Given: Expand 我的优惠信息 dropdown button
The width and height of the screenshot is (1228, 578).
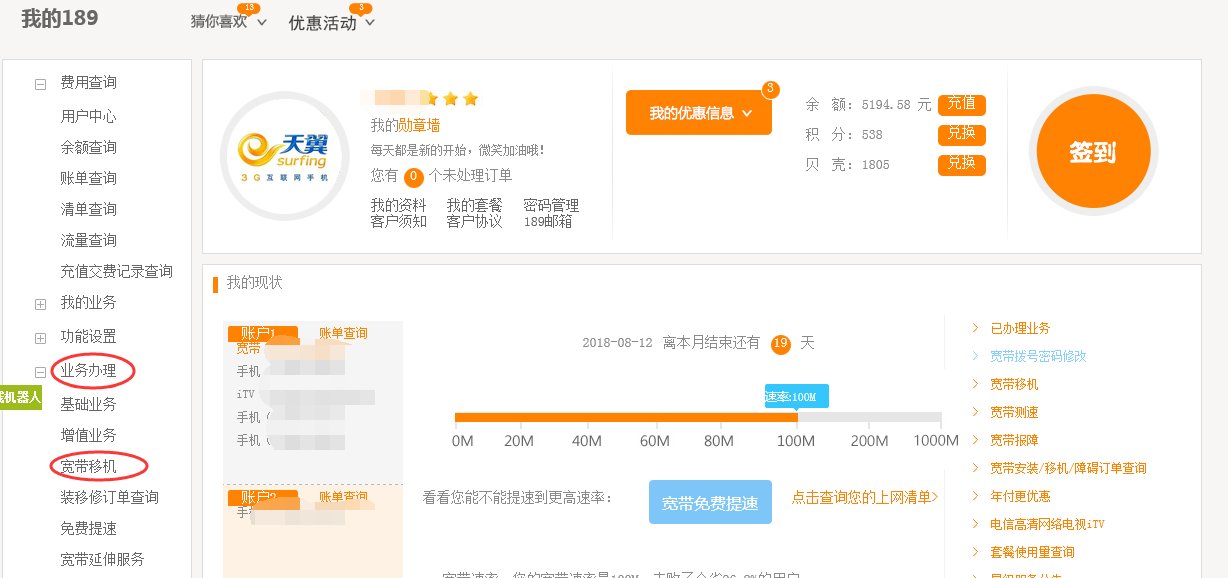Looking at the screenshot, I should click(x=699, y=113).
